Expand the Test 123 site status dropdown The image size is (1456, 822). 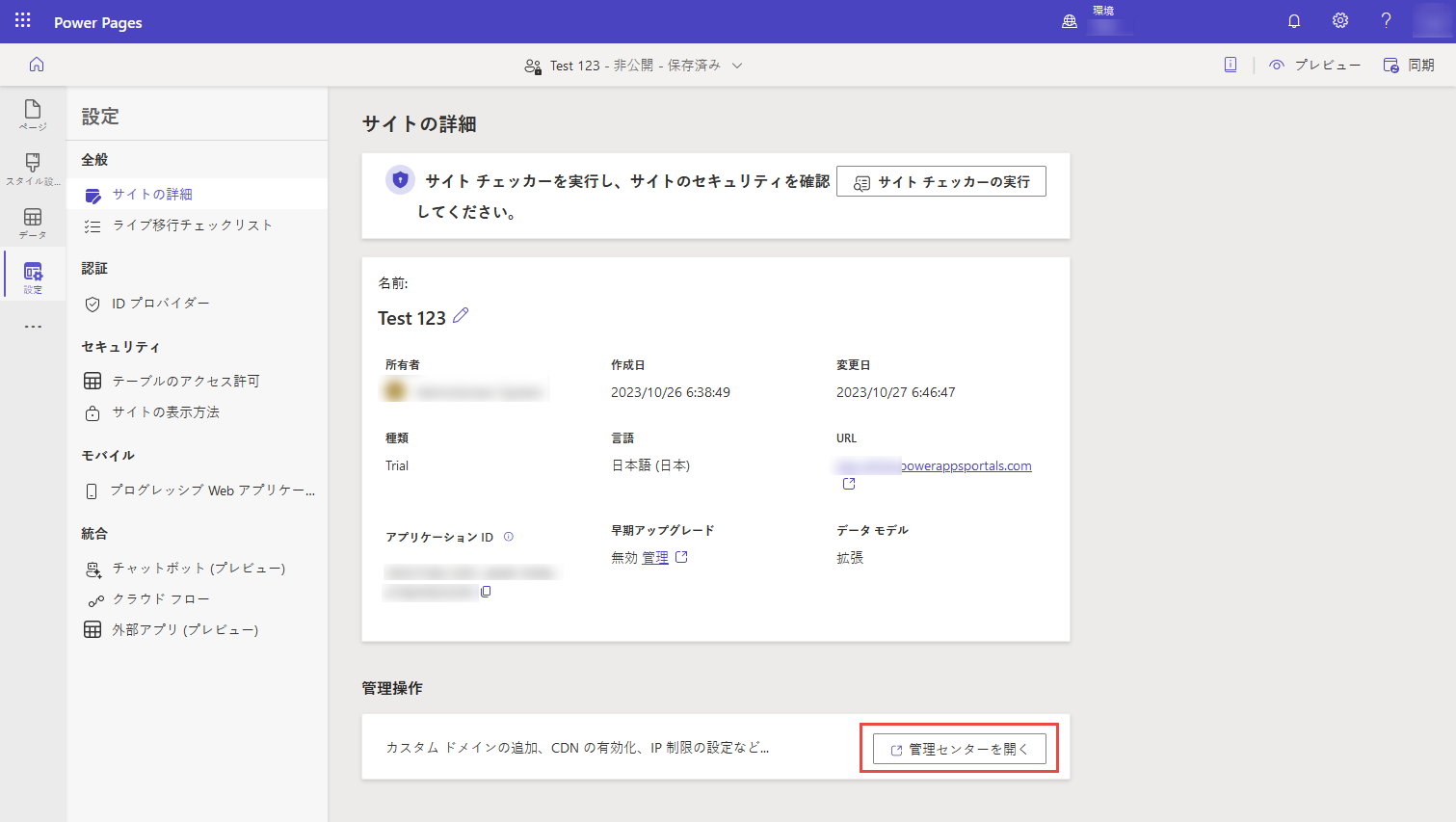coord(737,66)
